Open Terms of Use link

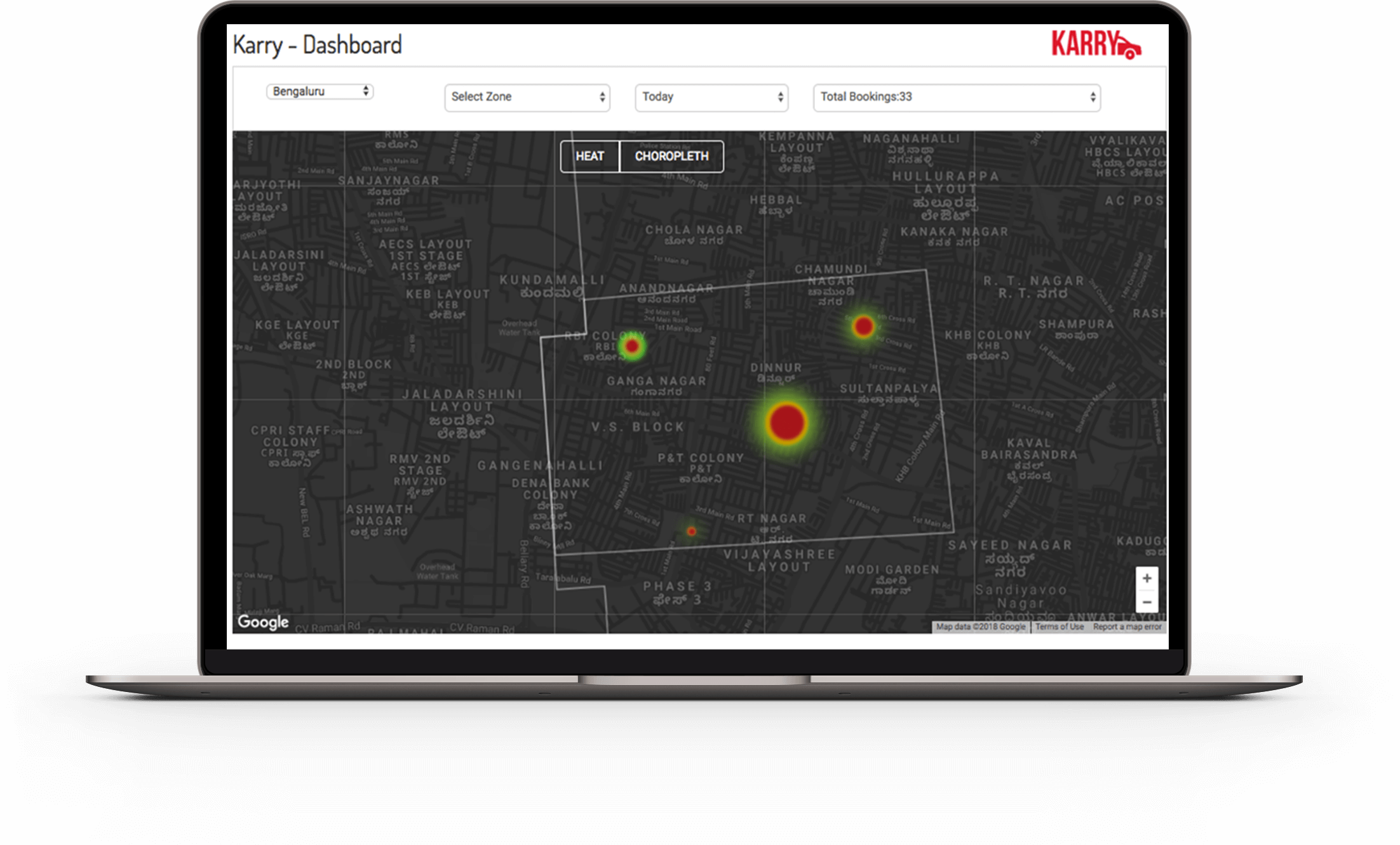pyautogui.click(x=1060, y=627)
